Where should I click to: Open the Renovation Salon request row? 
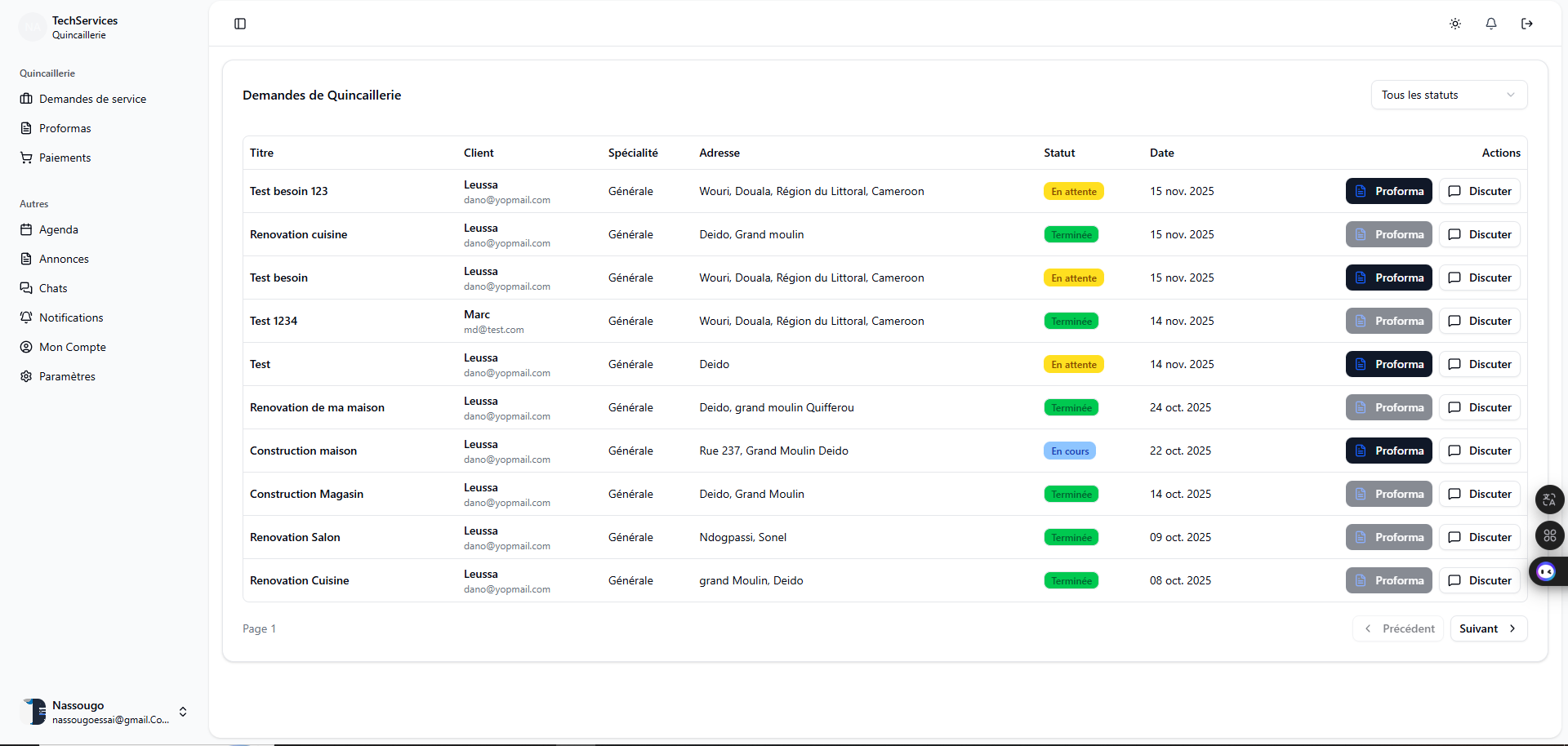point(295,537)
